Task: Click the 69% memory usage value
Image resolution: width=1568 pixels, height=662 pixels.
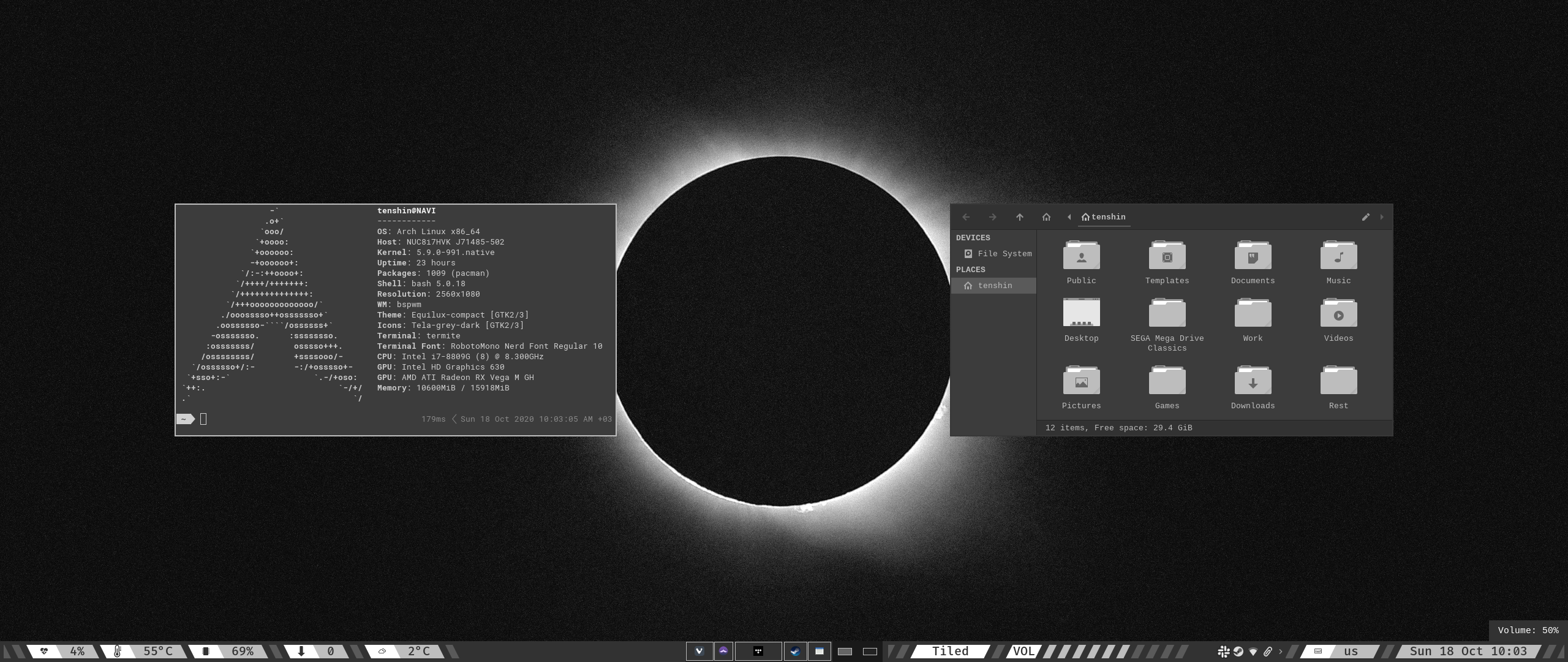Action: [243, 652]
